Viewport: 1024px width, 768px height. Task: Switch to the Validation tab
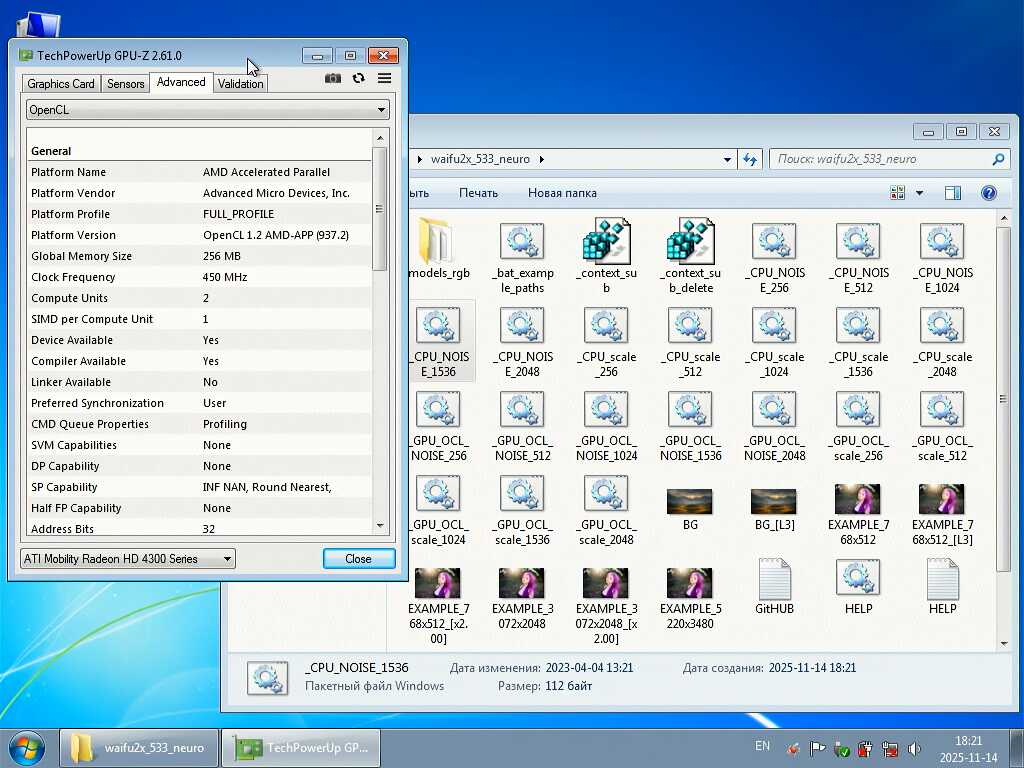tap(240, 84)
